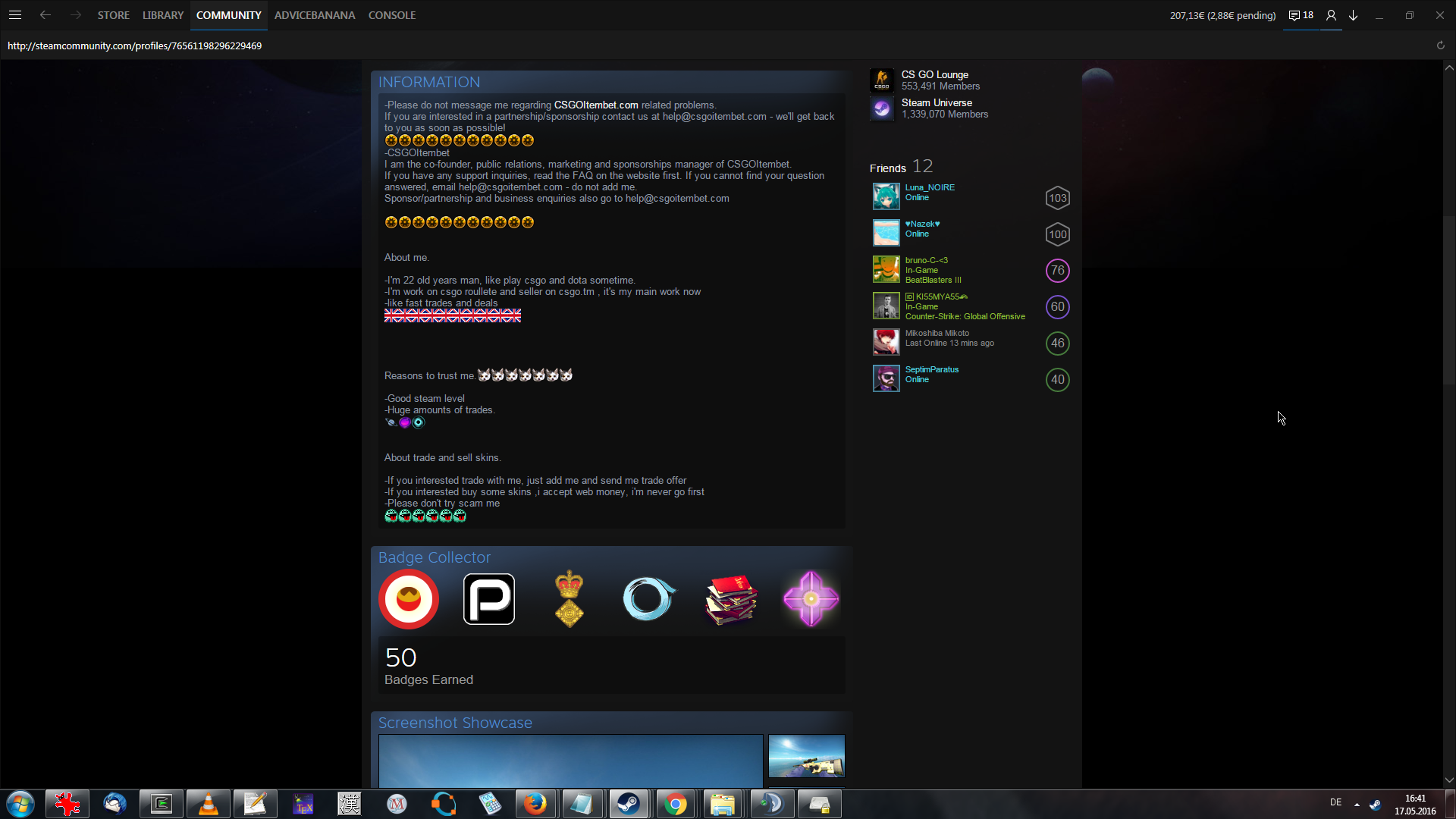1456x819 pixels.
Task: Switch to the STORE tab
Action: click(113, 15)
